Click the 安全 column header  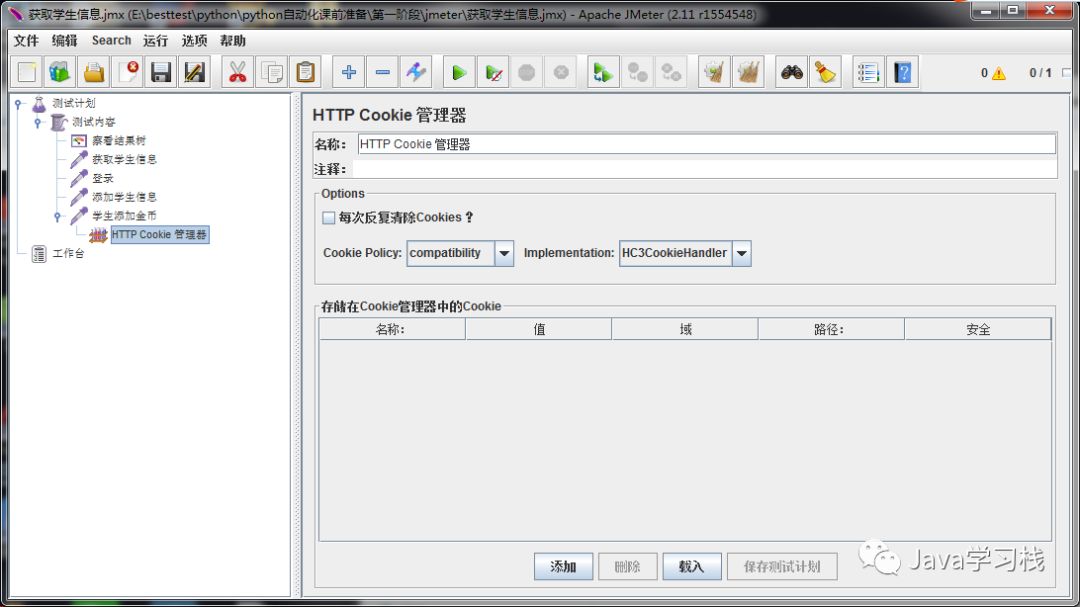tap(978, 329)
